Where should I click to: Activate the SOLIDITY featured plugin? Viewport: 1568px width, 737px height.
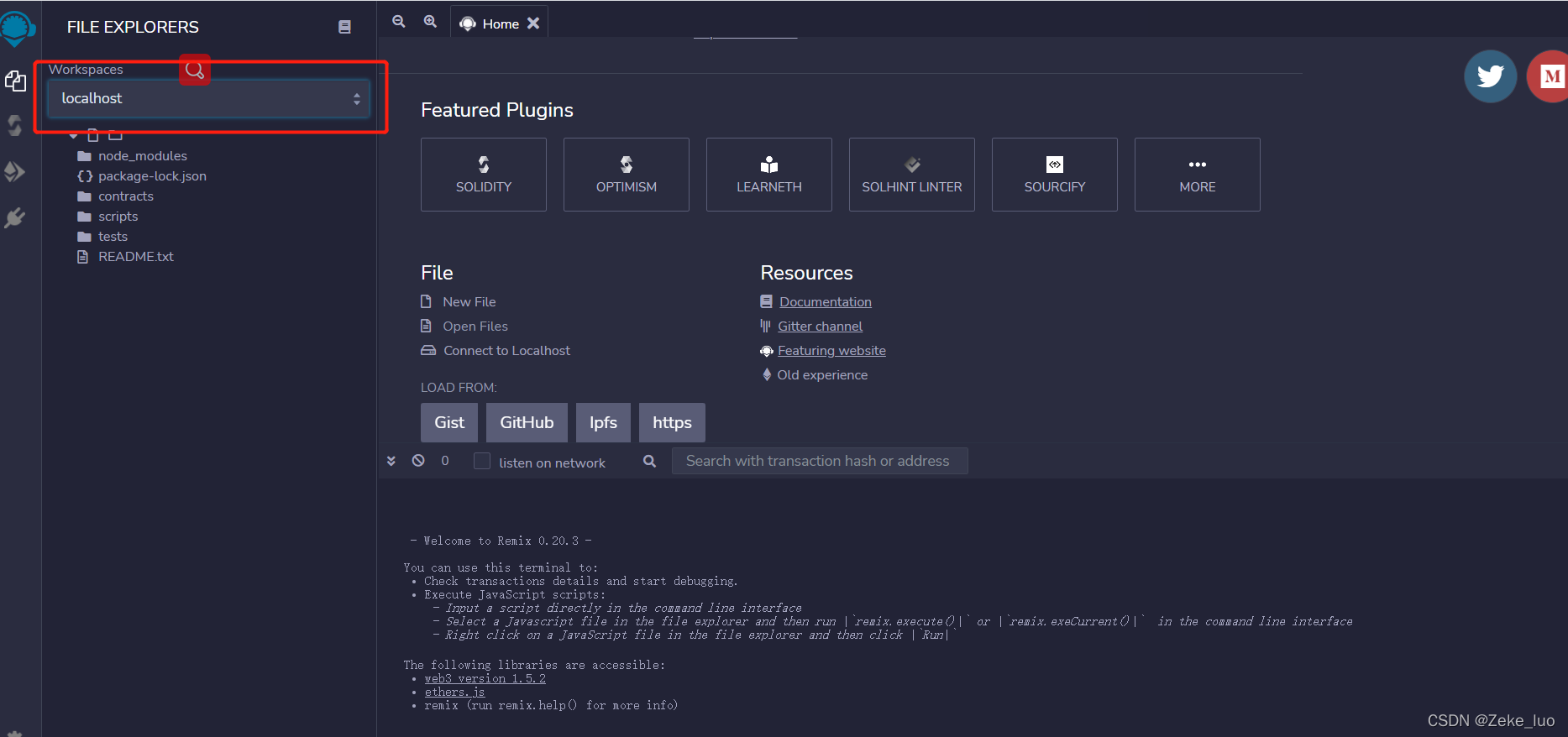[x=484, y=175]
